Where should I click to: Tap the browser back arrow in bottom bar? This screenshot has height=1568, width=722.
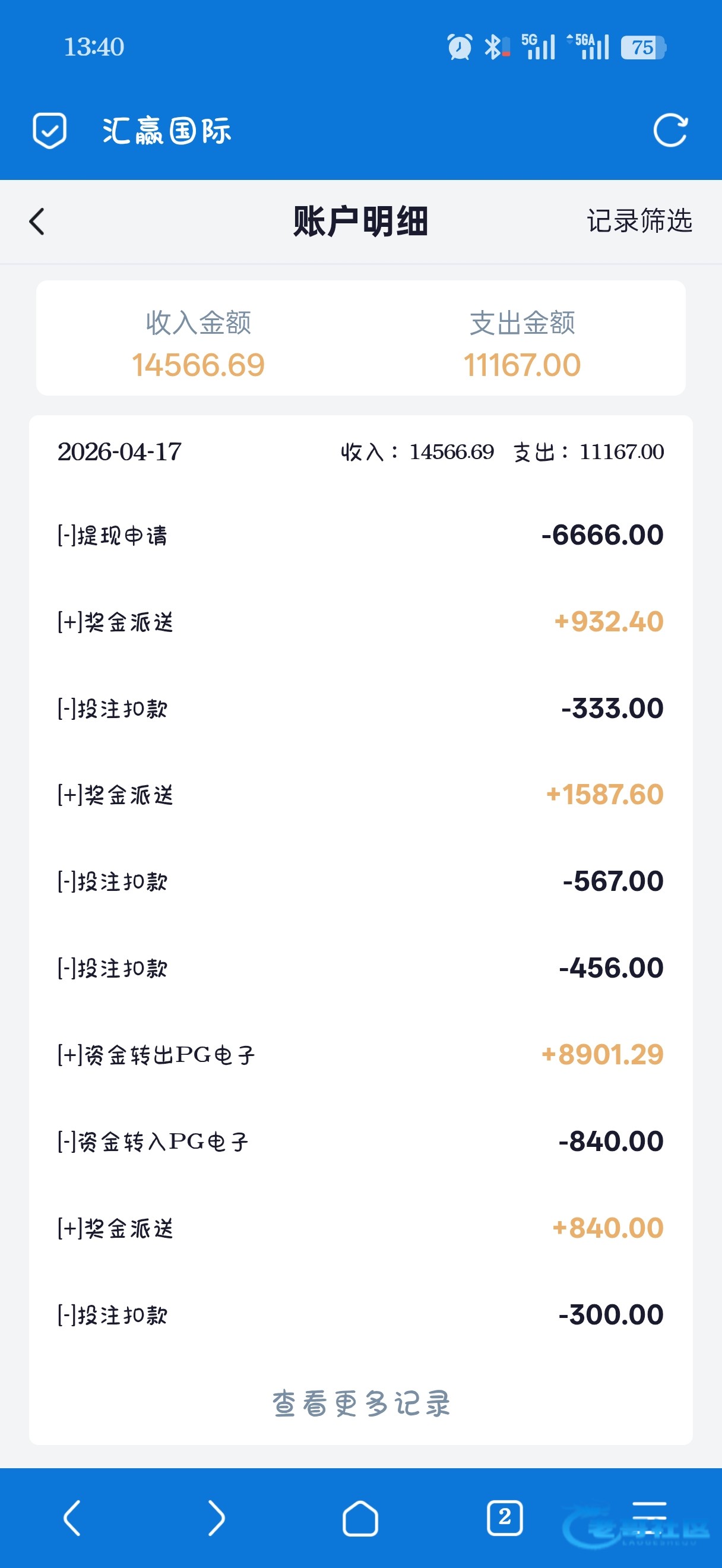pyautogui.click(x=72, y=1518)
